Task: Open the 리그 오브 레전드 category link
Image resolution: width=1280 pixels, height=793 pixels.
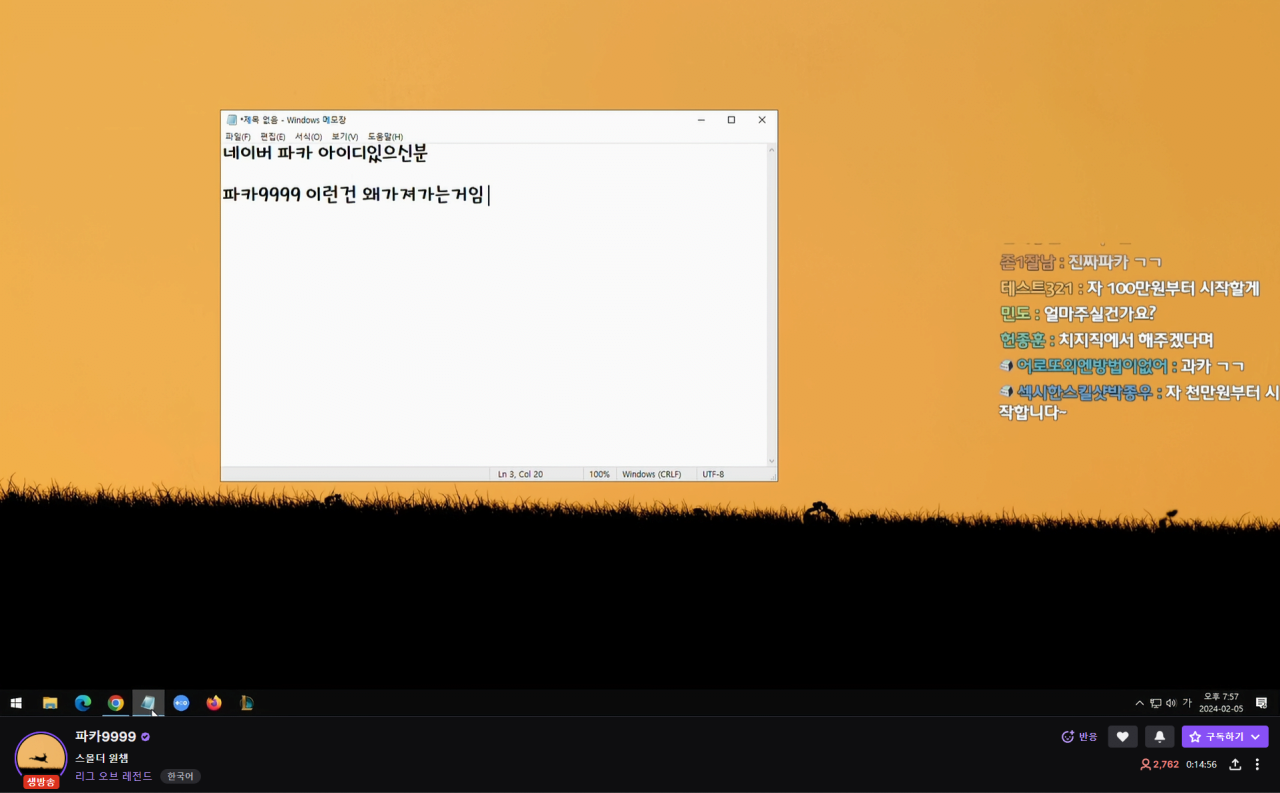Action: 114,776
